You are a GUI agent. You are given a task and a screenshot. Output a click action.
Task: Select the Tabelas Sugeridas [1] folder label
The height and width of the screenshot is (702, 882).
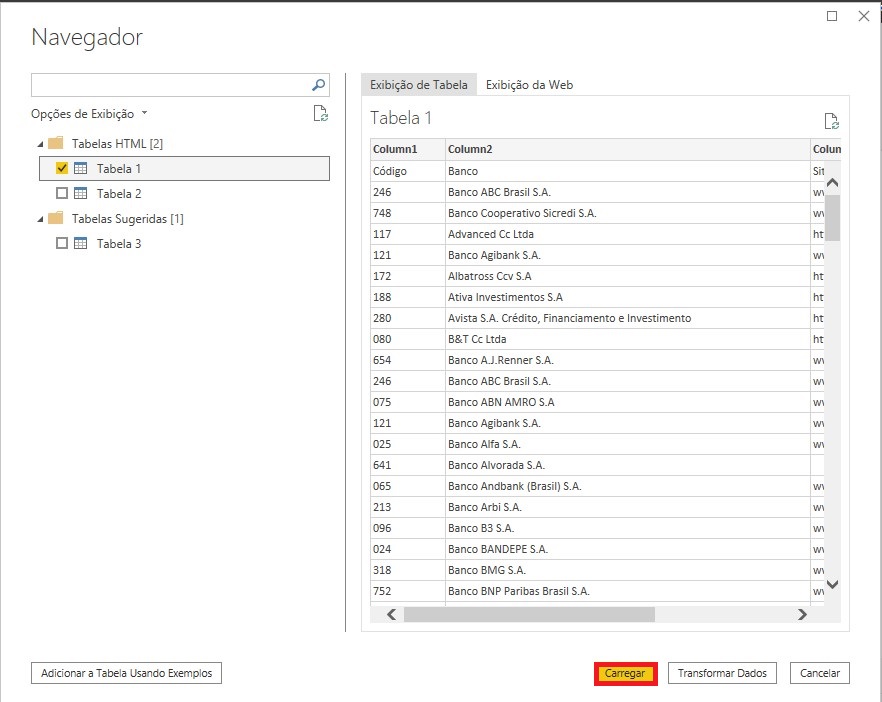pos(128,219)
